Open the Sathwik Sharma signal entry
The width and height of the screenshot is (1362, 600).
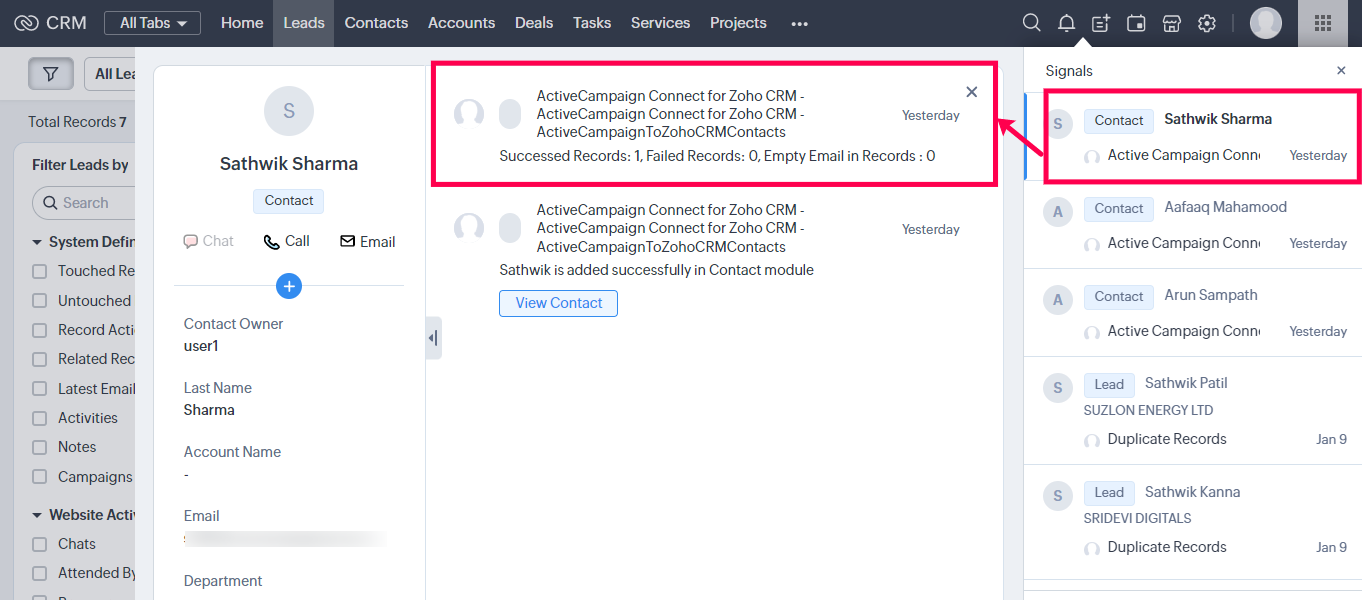point(1192,136)
